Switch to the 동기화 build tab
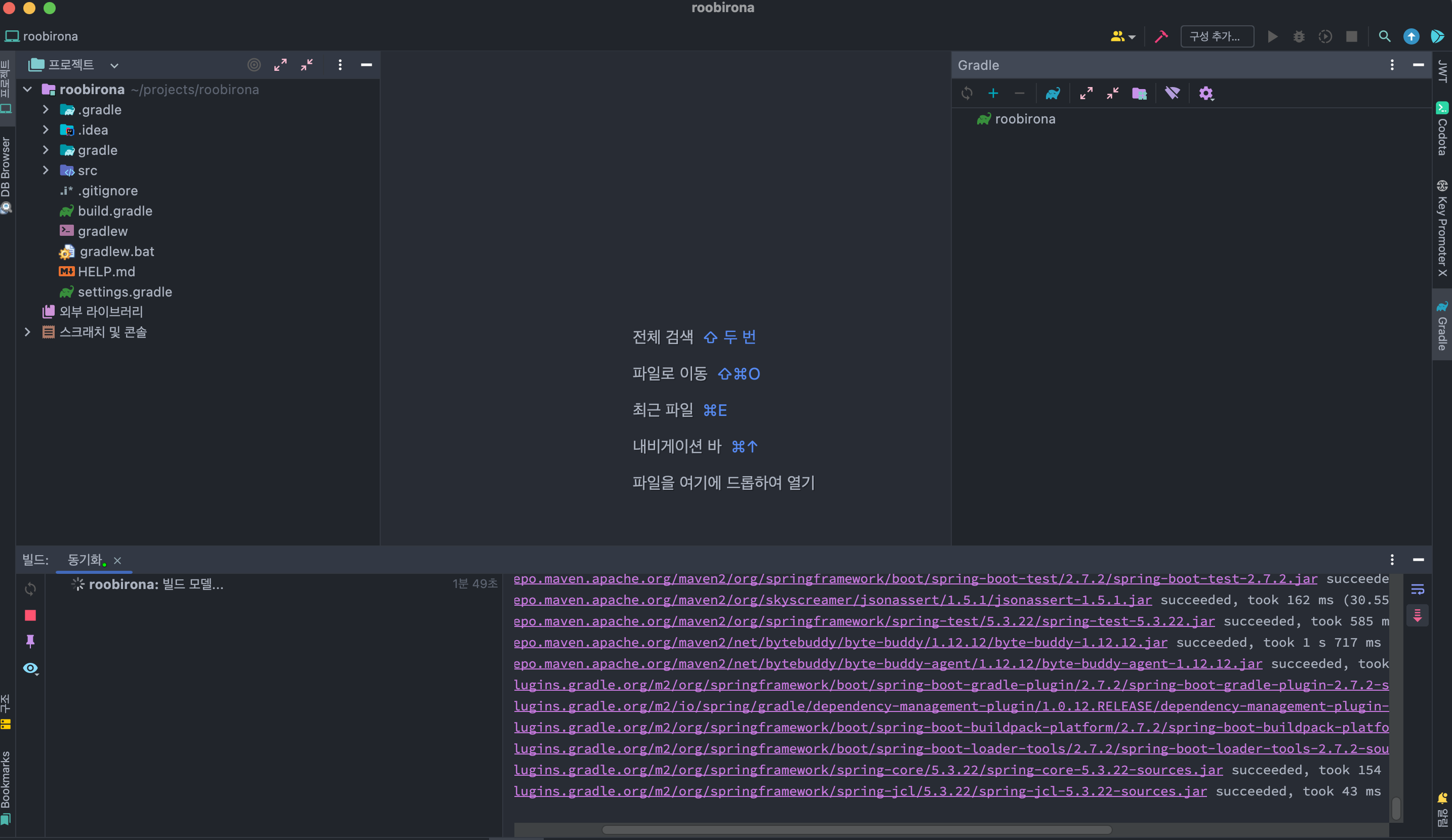 click(85, 560)
